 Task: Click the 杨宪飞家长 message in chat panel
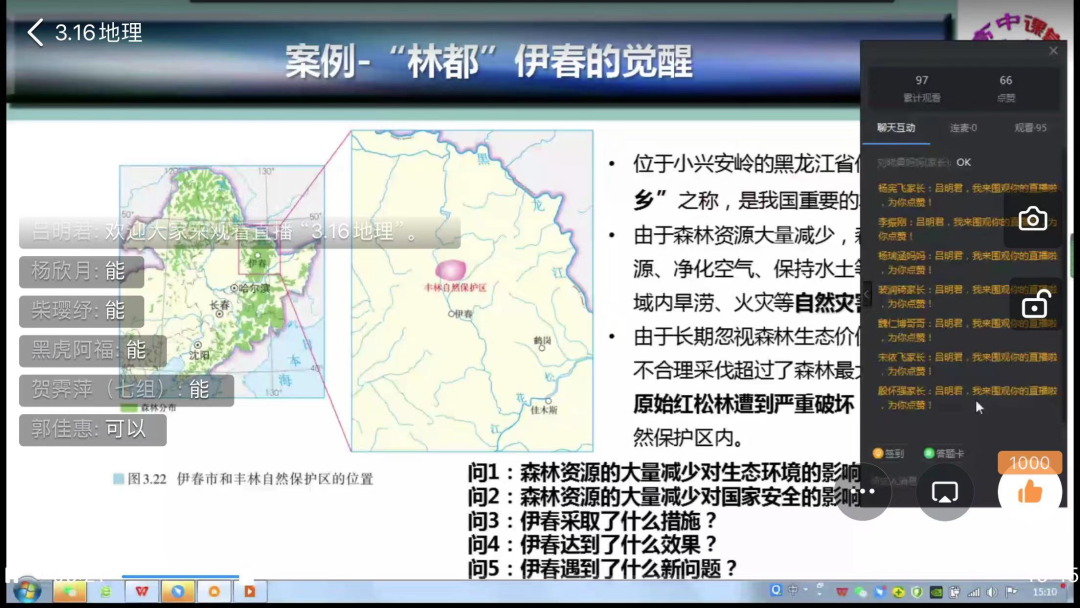[967, 195]
